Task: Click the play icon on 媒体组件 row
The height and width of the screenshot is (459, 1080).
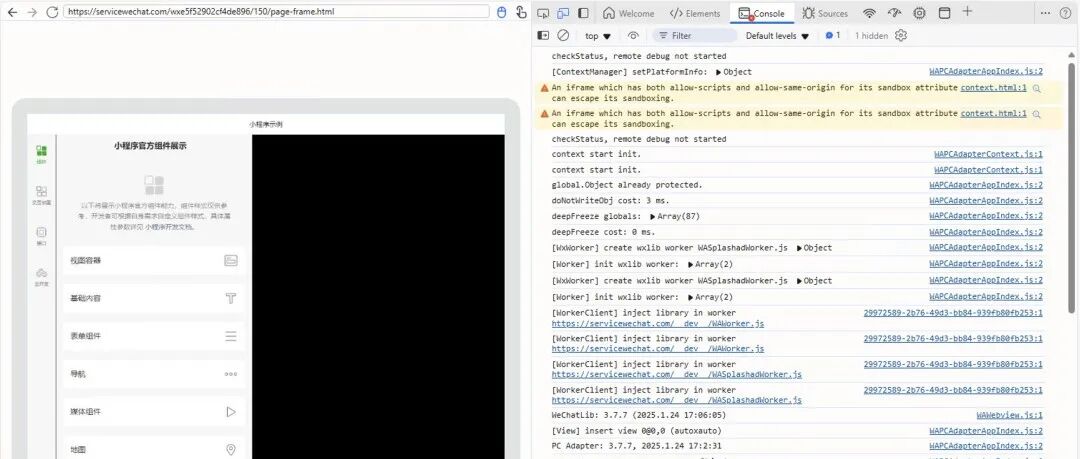Action: pos(231,412)
